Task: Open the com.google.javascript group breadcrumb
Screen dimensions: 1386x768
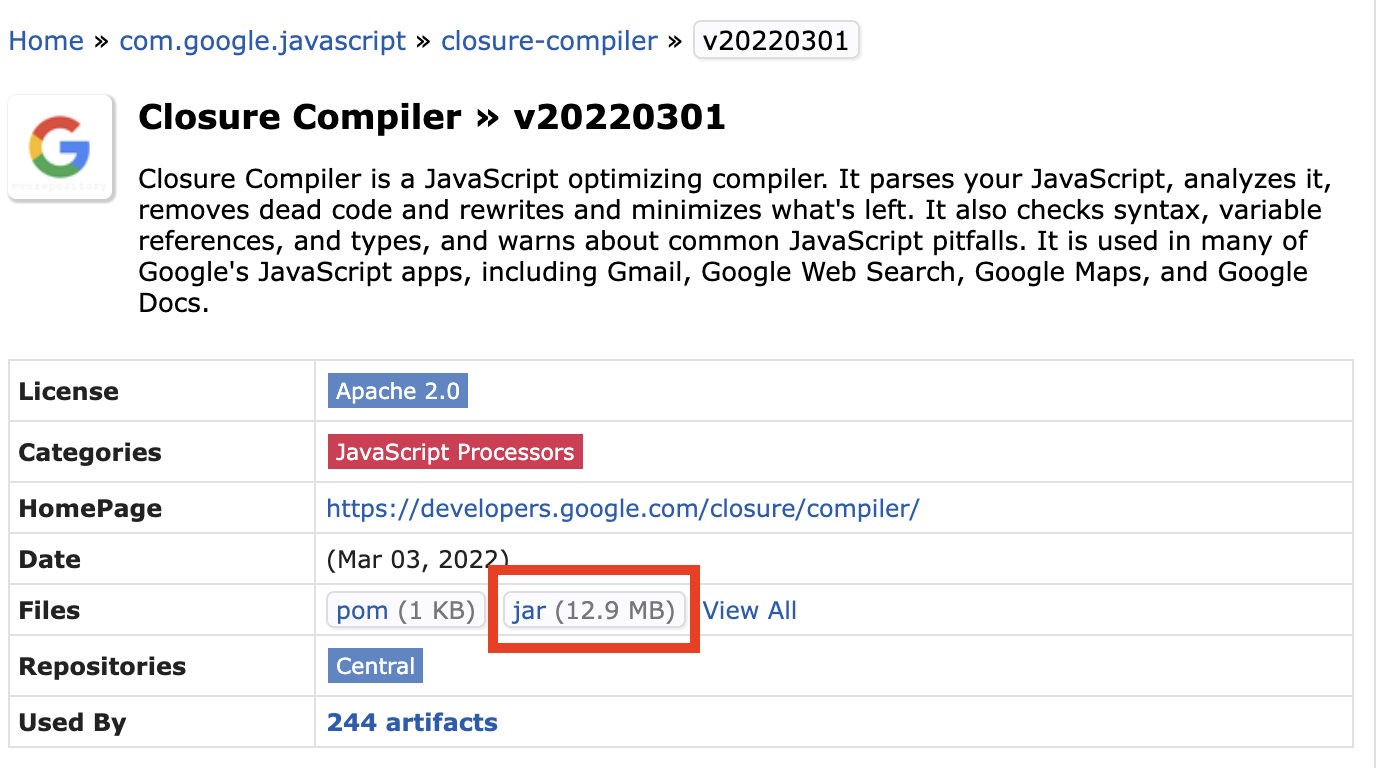Action: 263,41
